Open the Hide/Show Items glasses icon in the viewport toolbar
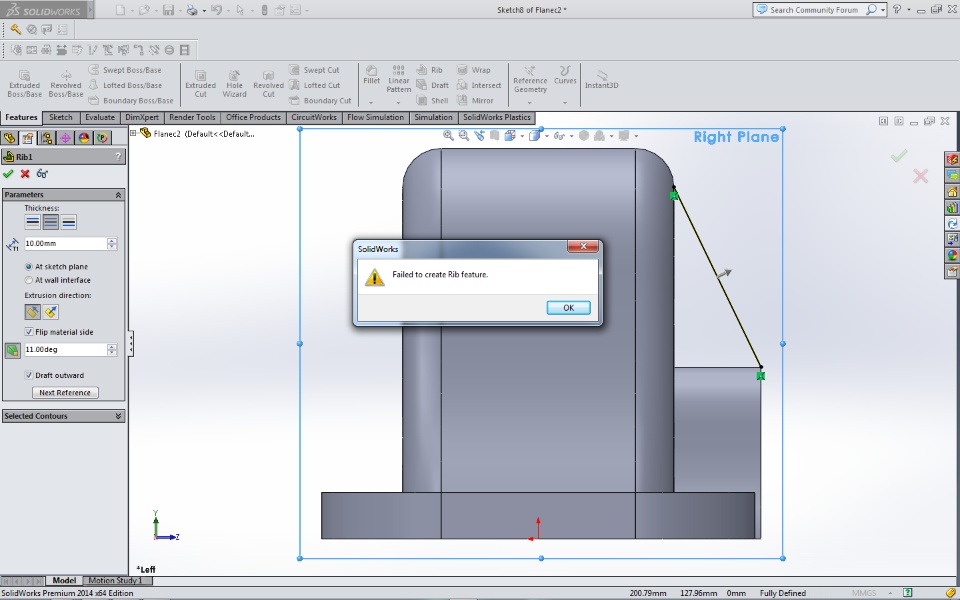The height and width of the screenshot is (600, 960). [559, 136]
